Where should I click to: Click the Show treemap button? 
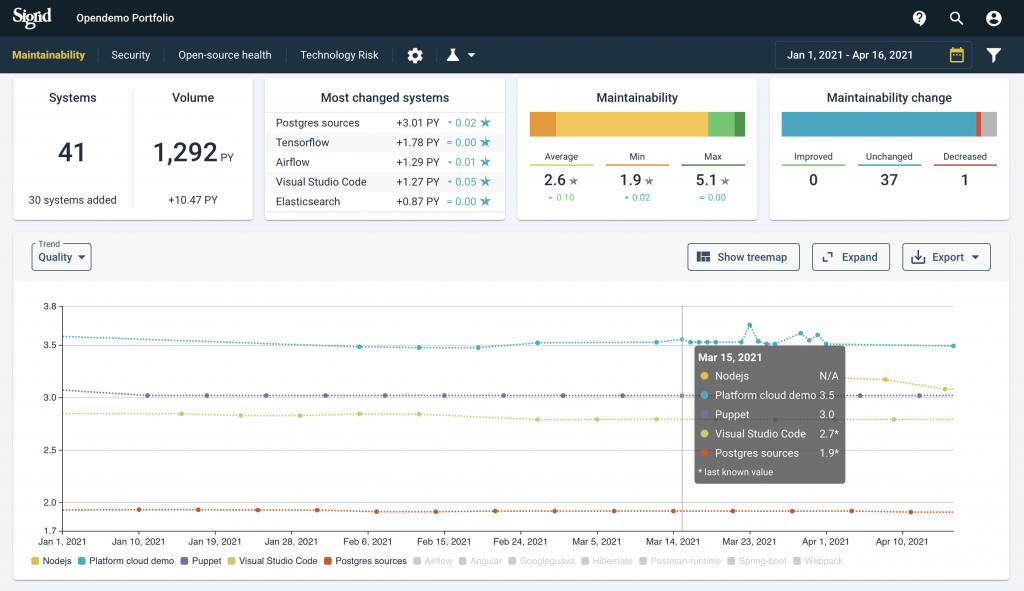click(x=743, y=257)
